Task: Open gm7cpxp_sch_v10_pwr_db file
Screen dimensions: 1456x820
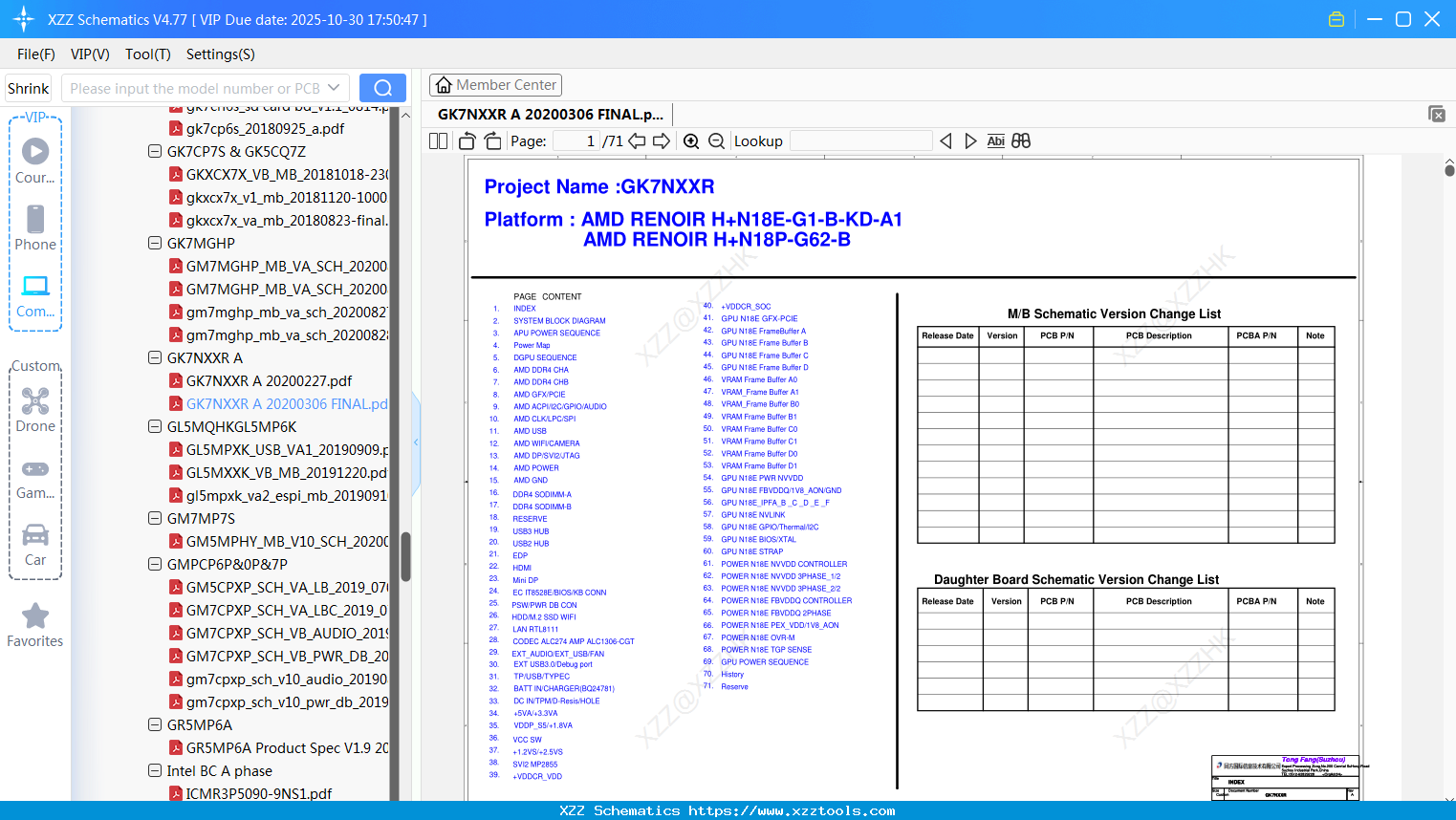Action: point(287,701)
